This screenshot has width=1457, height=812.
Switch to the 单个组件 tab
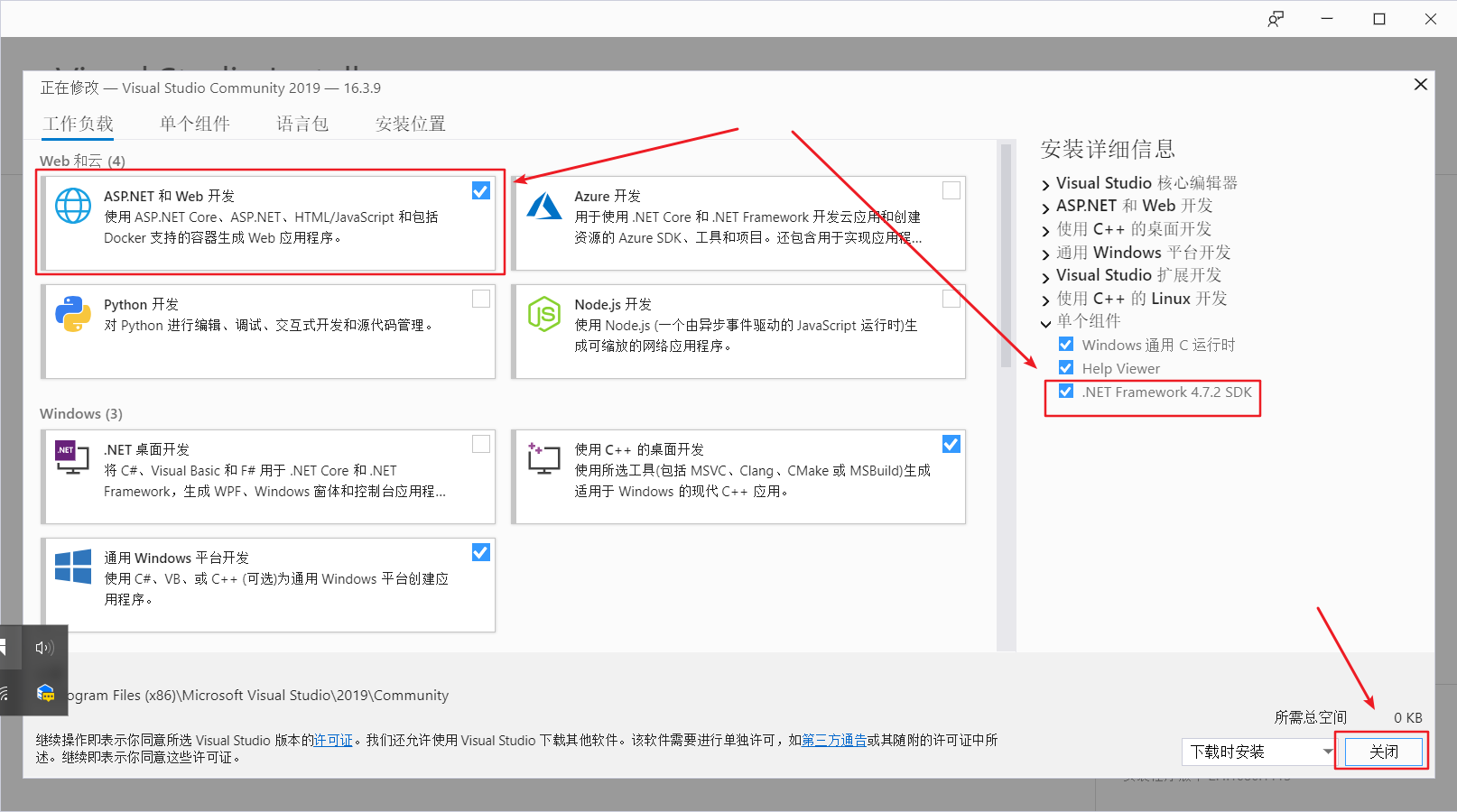[x=195, y=124]
